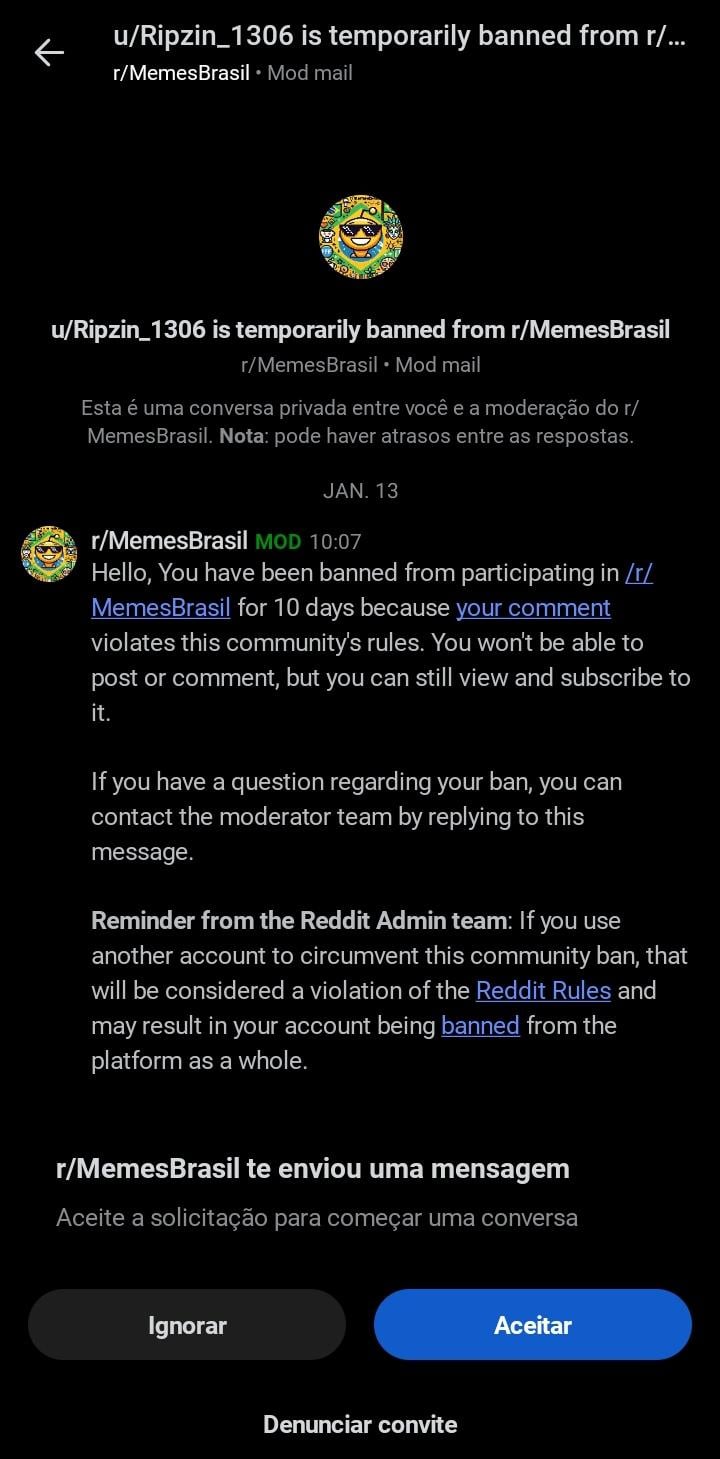
Task: Tap the "Reminder from the Reddit Admin team" text
Action: (x=300, y=920)
